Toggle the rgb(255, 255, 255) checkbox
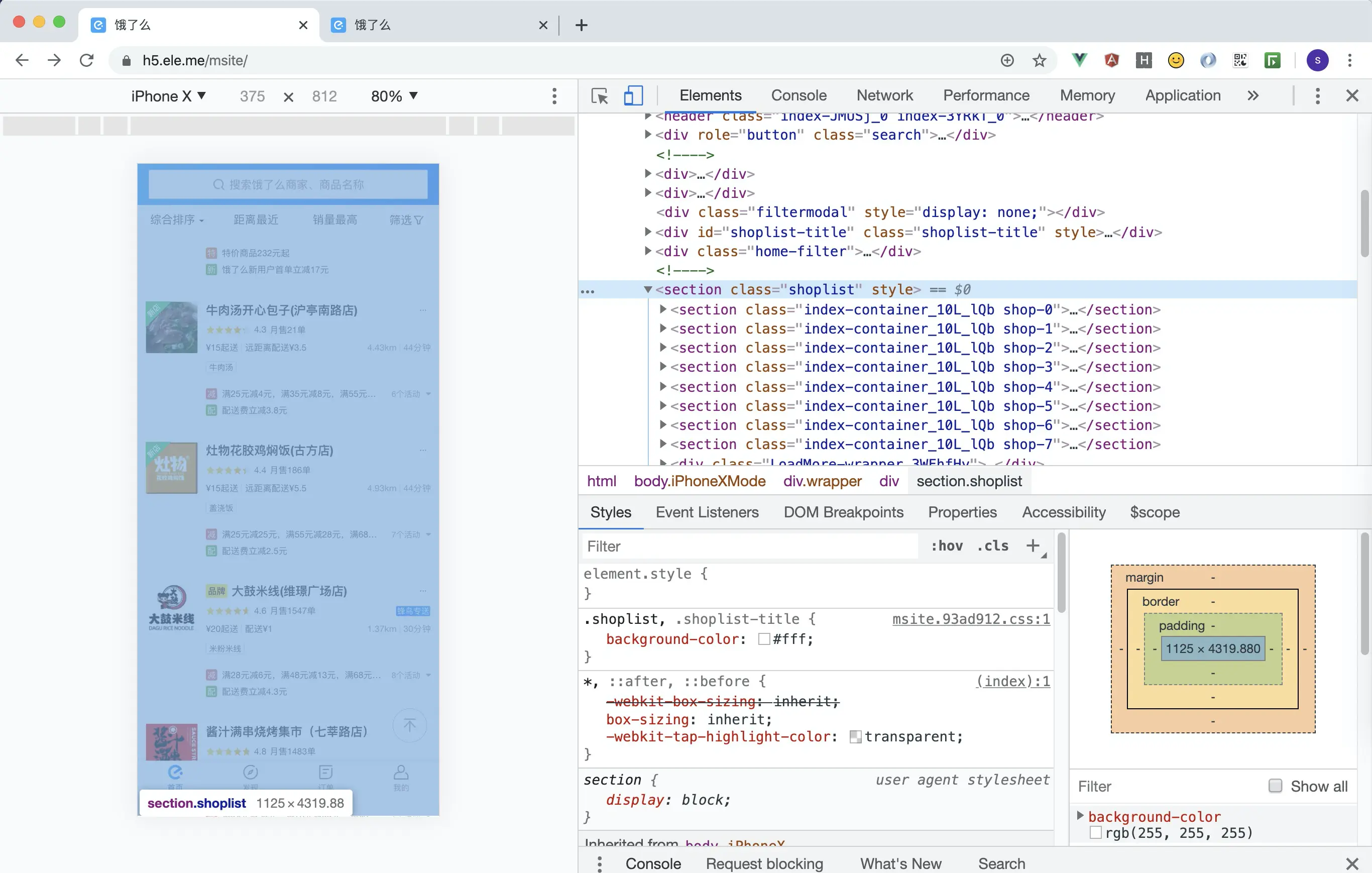 [1096, 832]
